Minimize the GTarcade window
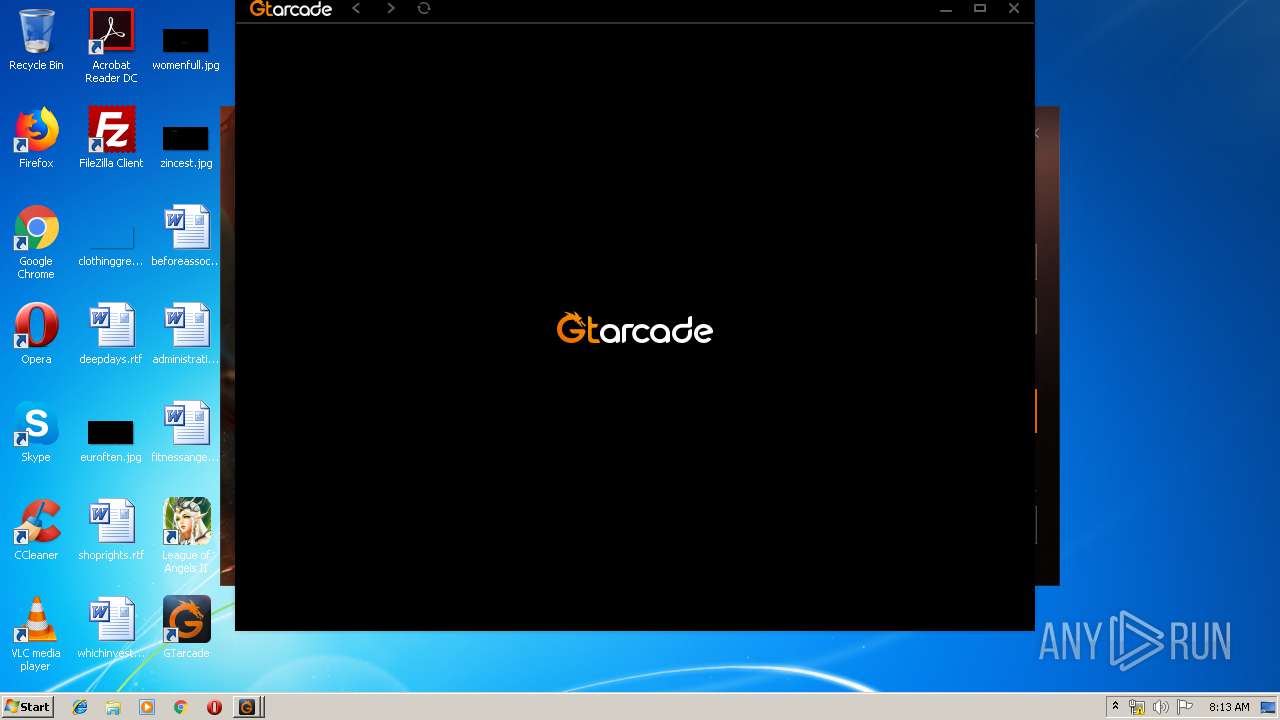Screen dimensions: 1280x720 946,9
